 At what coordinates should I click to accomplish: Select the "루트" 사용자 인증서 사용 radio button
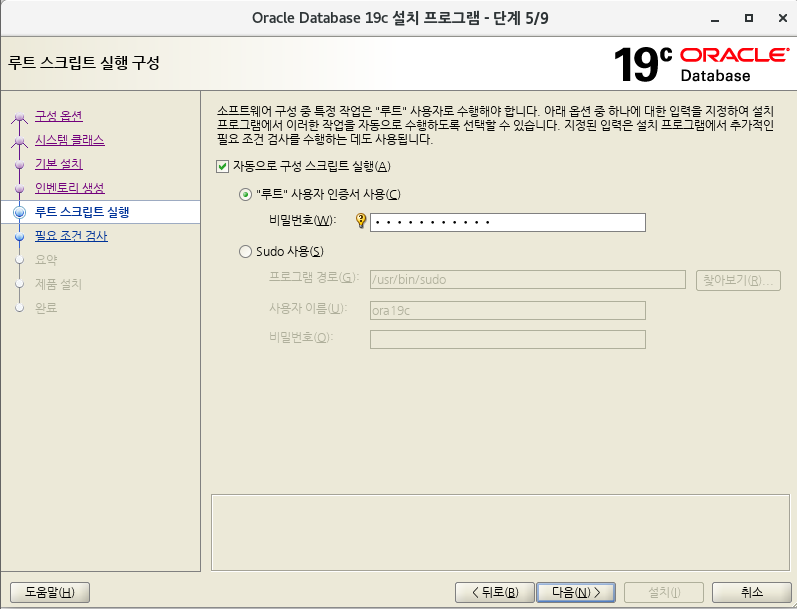[246, 195]
